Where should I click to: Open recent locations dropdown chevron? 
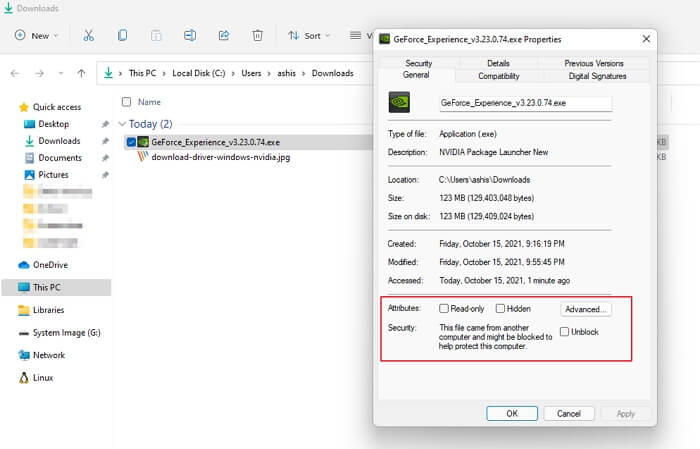pyautogui.click(x=61, y=73)
